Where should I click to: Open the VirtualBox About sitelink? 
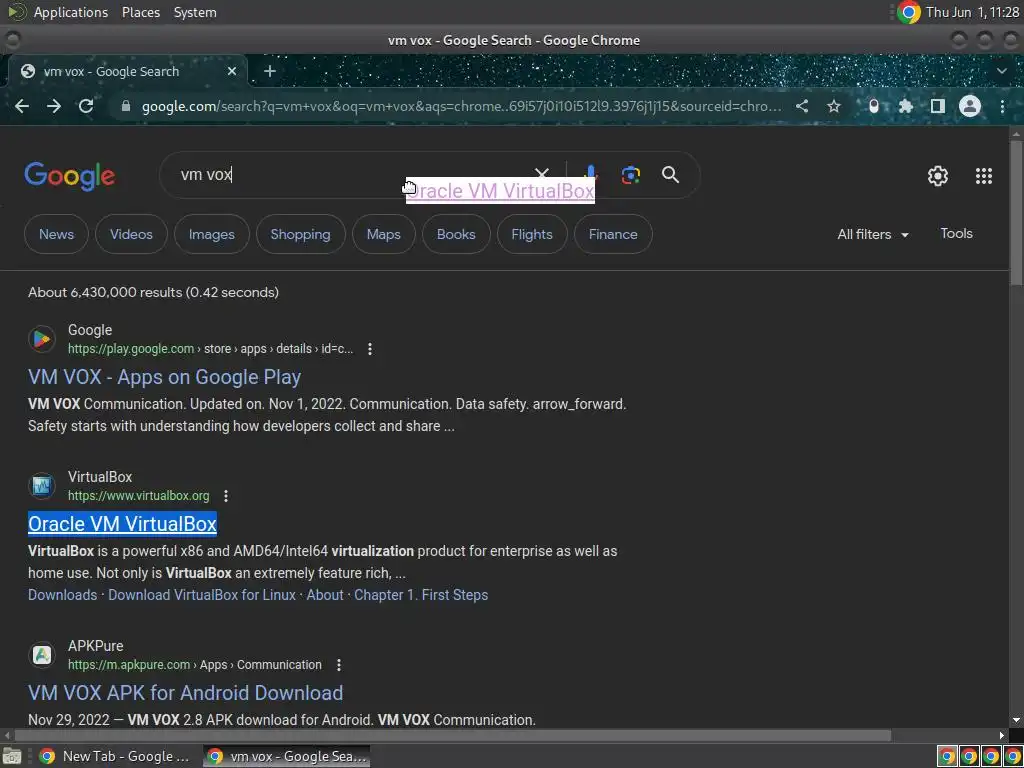click(325, 595)
